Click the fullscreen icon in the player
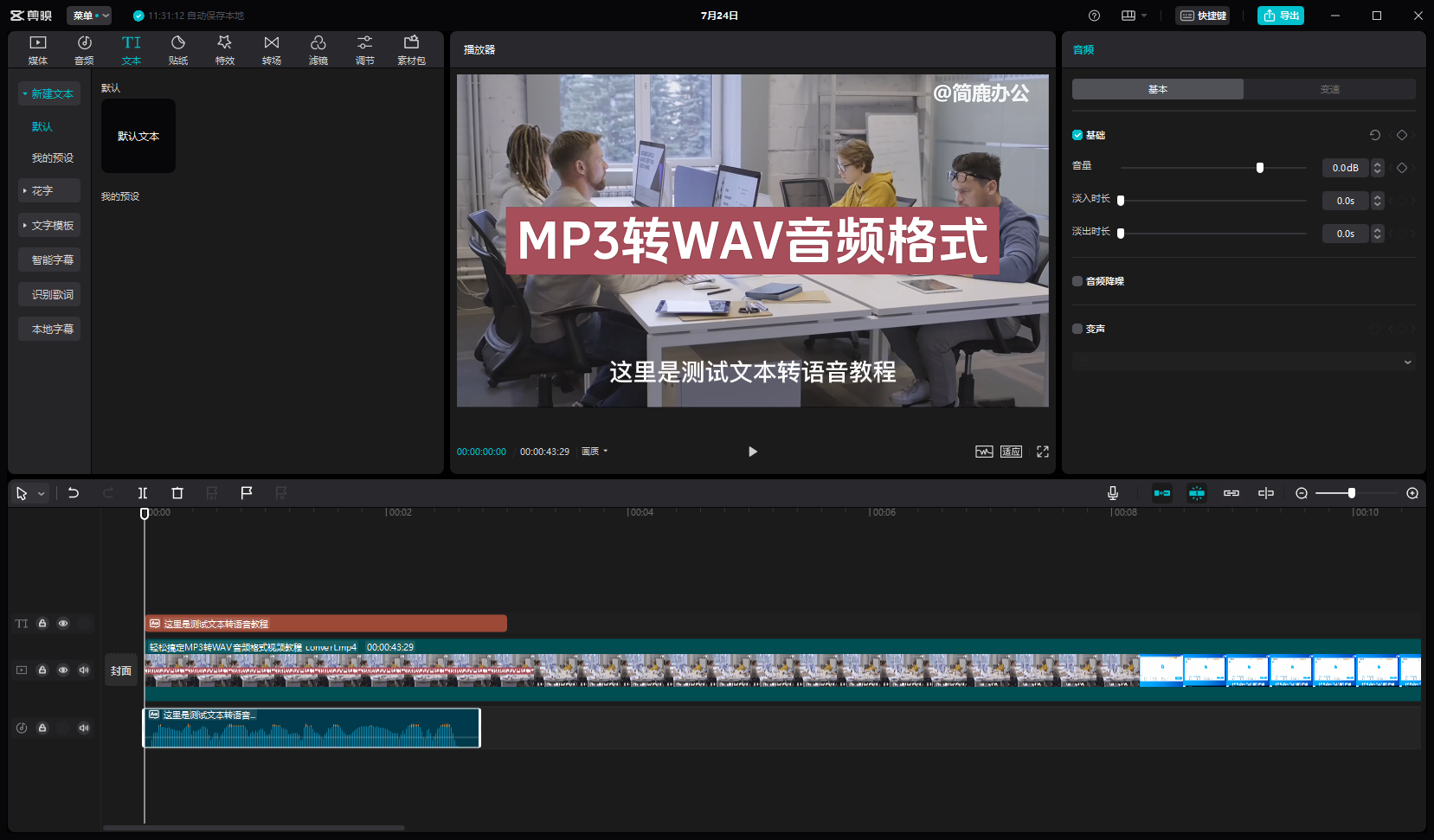The image size is (1434, 840). pos(1043,452)
